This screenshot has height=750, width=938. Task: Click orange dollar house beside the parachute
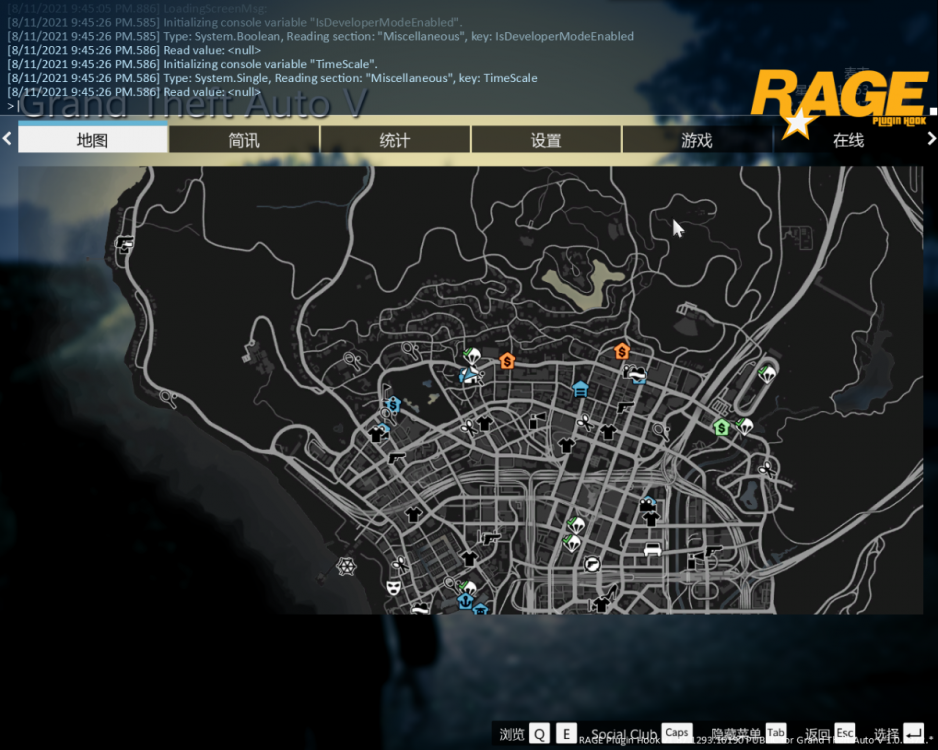click(x=507, y=361)
